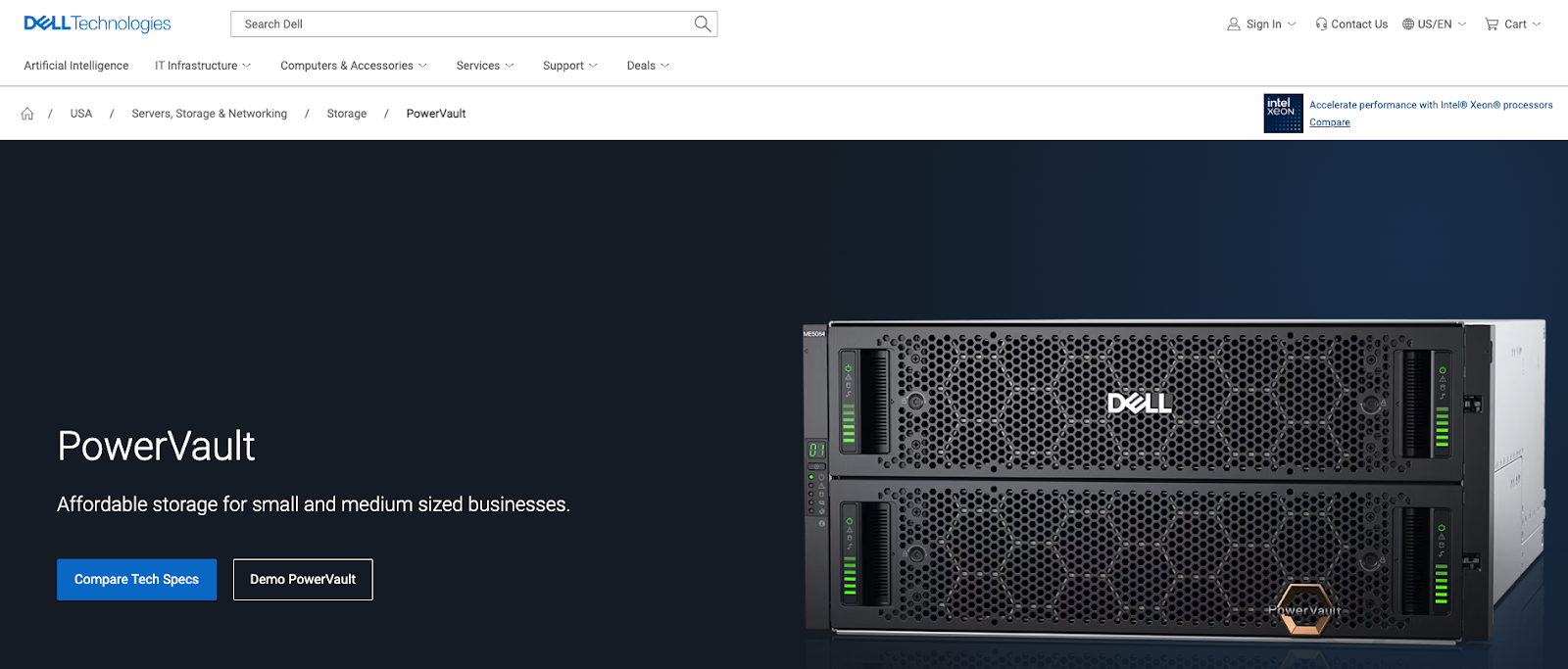Click the PowerVault server product image
Screen dimensions: 1568x669
pos(1173,480)
